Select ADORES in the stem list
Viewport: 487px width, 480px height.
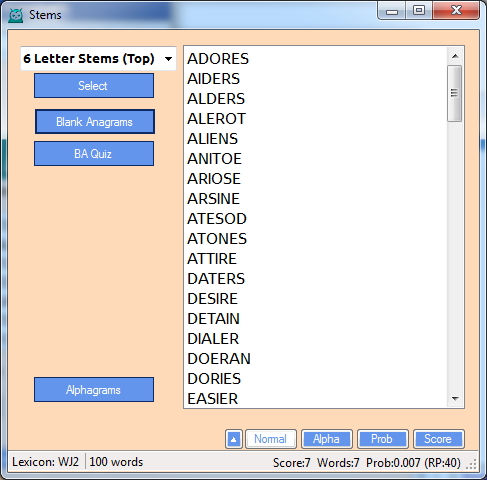218,59
